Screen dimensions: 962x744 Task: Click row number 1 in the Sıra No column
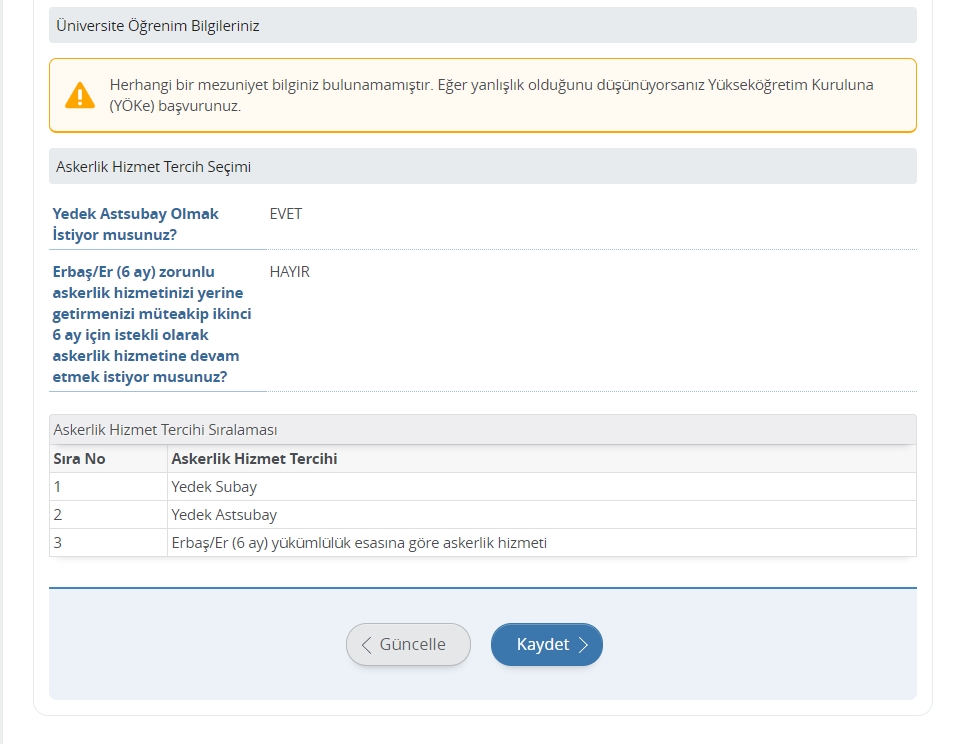click(x=57, y=486)
